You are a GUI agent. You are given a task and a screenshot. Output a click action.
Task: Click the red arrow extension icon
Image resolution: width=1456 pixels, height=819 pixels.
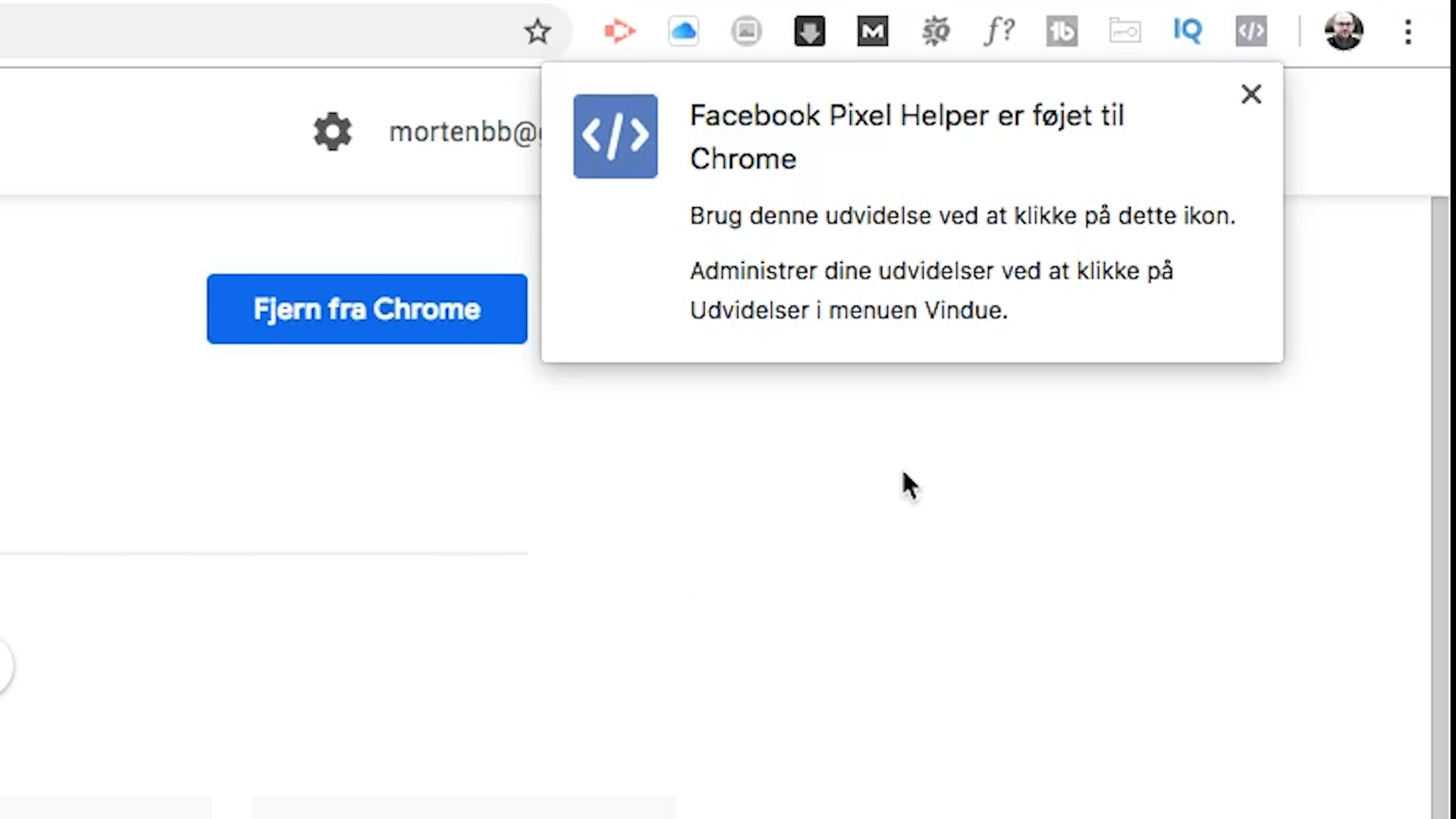pyautogui.click(x=620, y=32)
